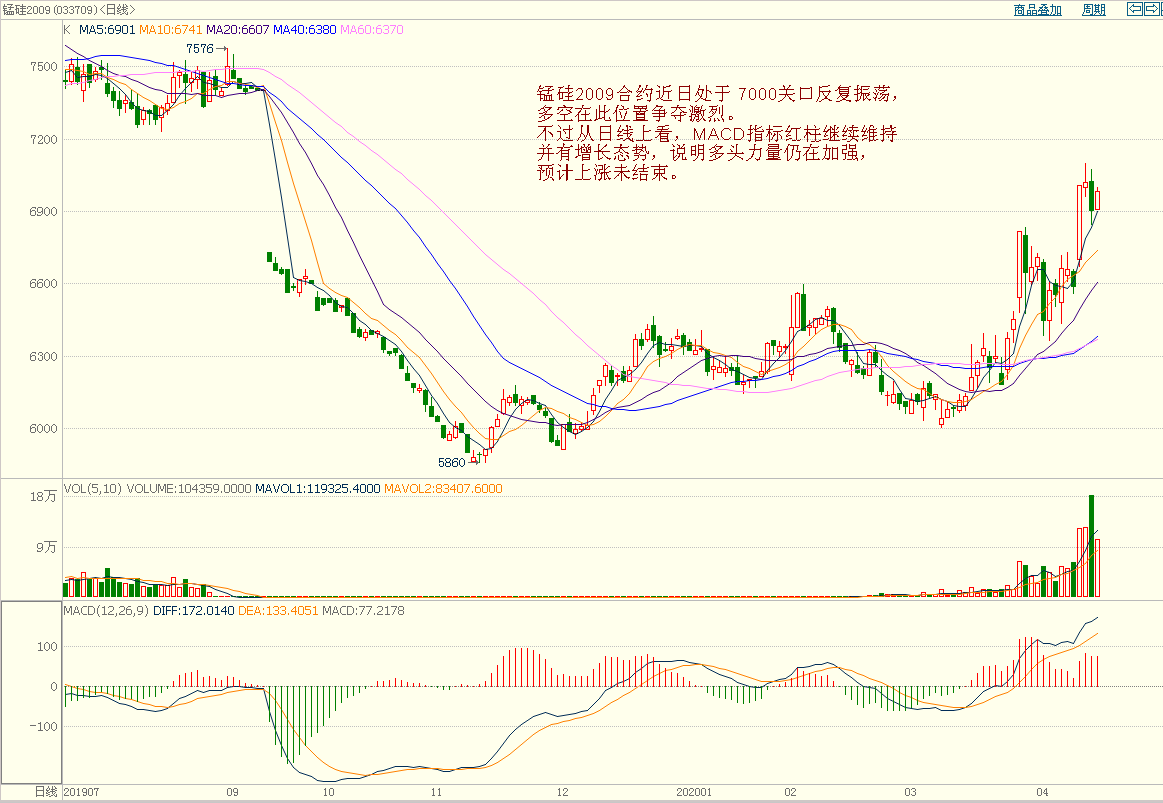Click the 5860 low price marker
1163x803 pixels.
[x=452, y=463]
